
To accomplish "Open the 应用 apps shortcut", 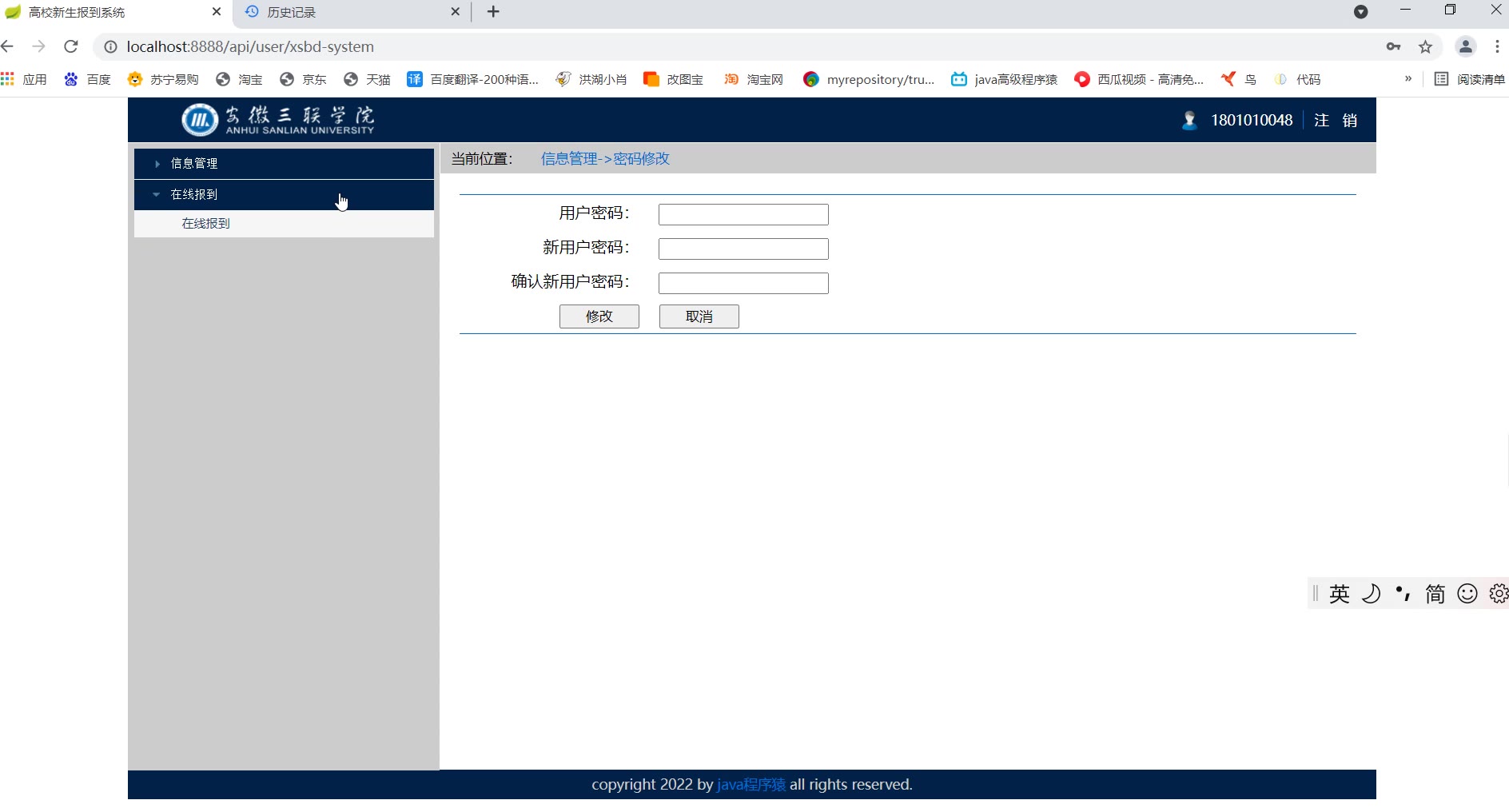I will pos(24,79).
